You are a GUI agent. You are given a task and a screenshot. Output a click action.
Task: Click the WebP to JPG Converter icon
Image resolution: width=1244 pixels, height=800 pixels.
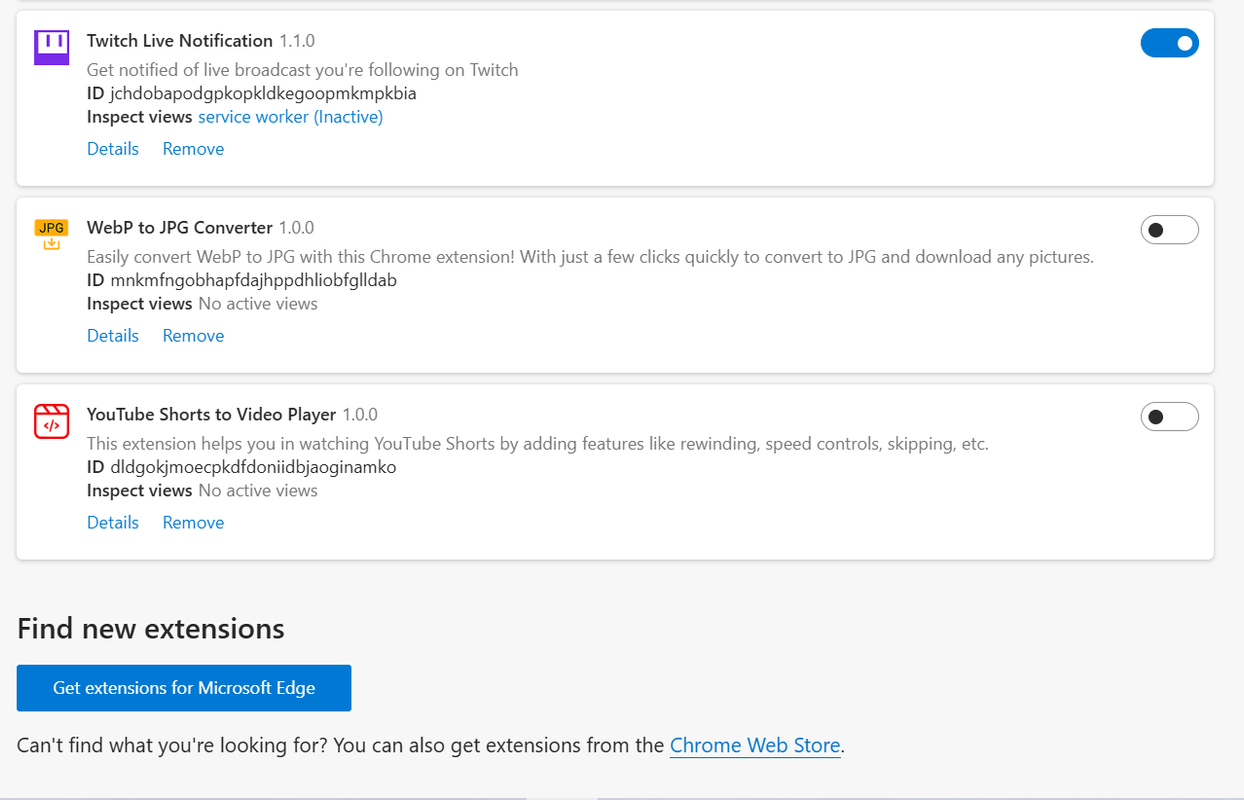(x=51, y=234)
